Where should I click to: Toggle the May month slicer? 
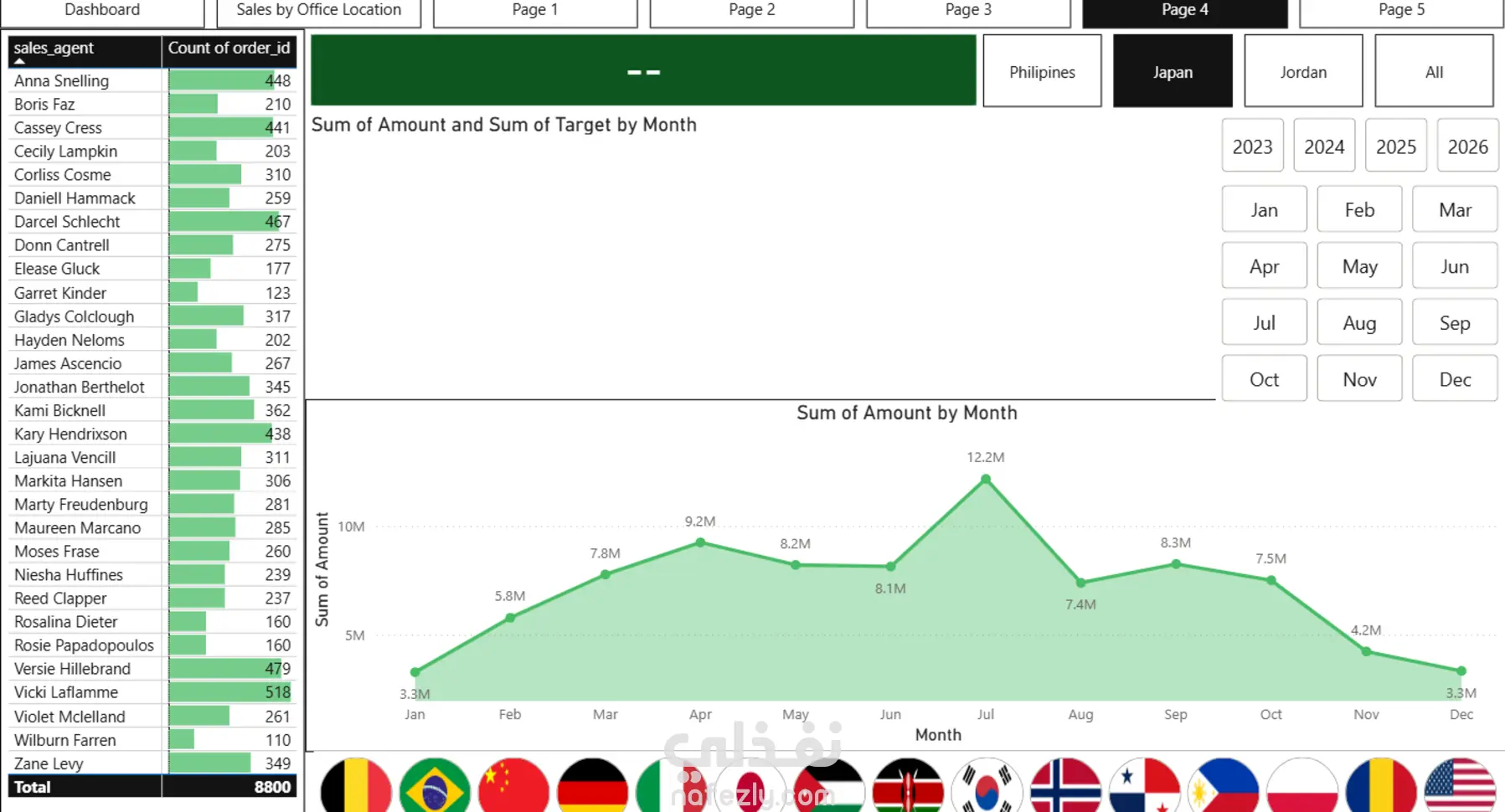pos(1359,266)
